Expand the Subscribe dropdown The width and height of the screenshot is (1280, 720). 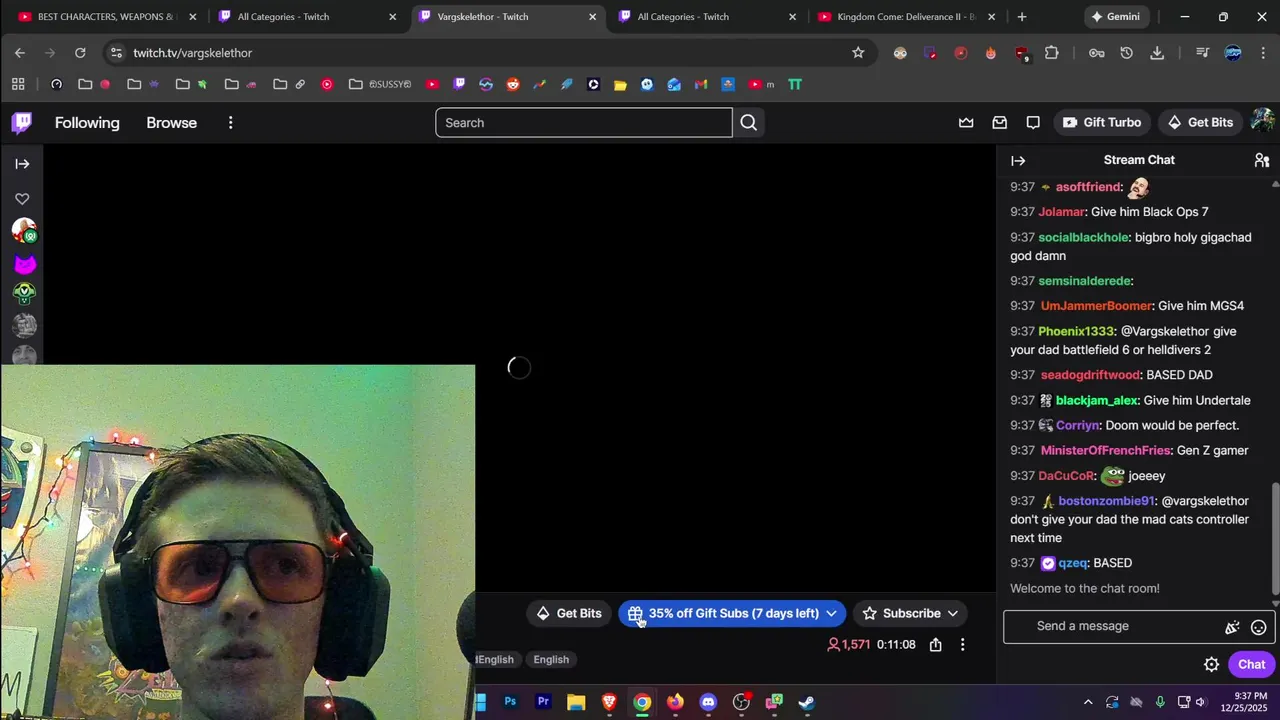click(x=952, y=613)
